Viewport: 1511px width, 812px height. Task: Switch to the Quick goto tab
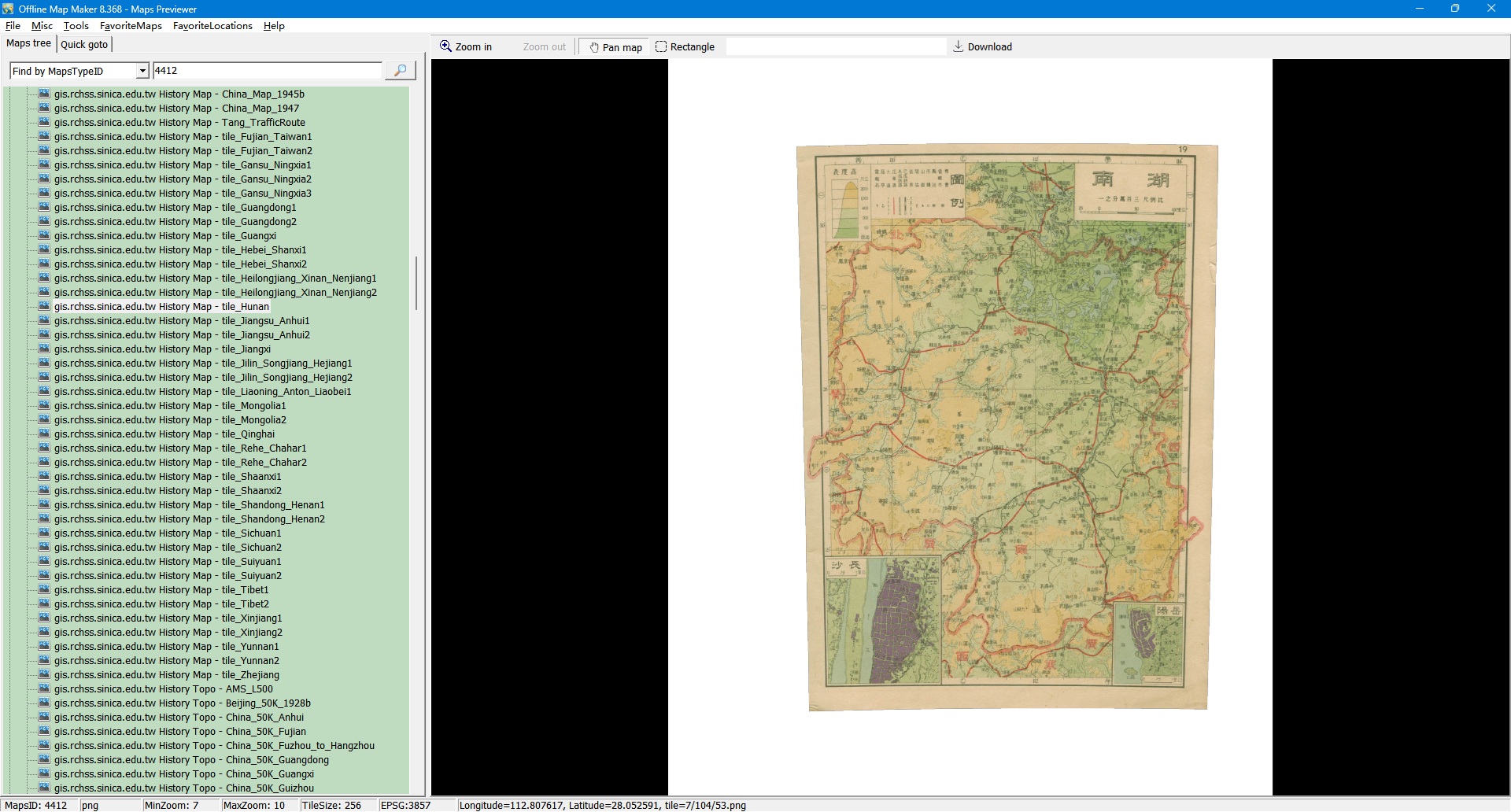coord(84,45)
